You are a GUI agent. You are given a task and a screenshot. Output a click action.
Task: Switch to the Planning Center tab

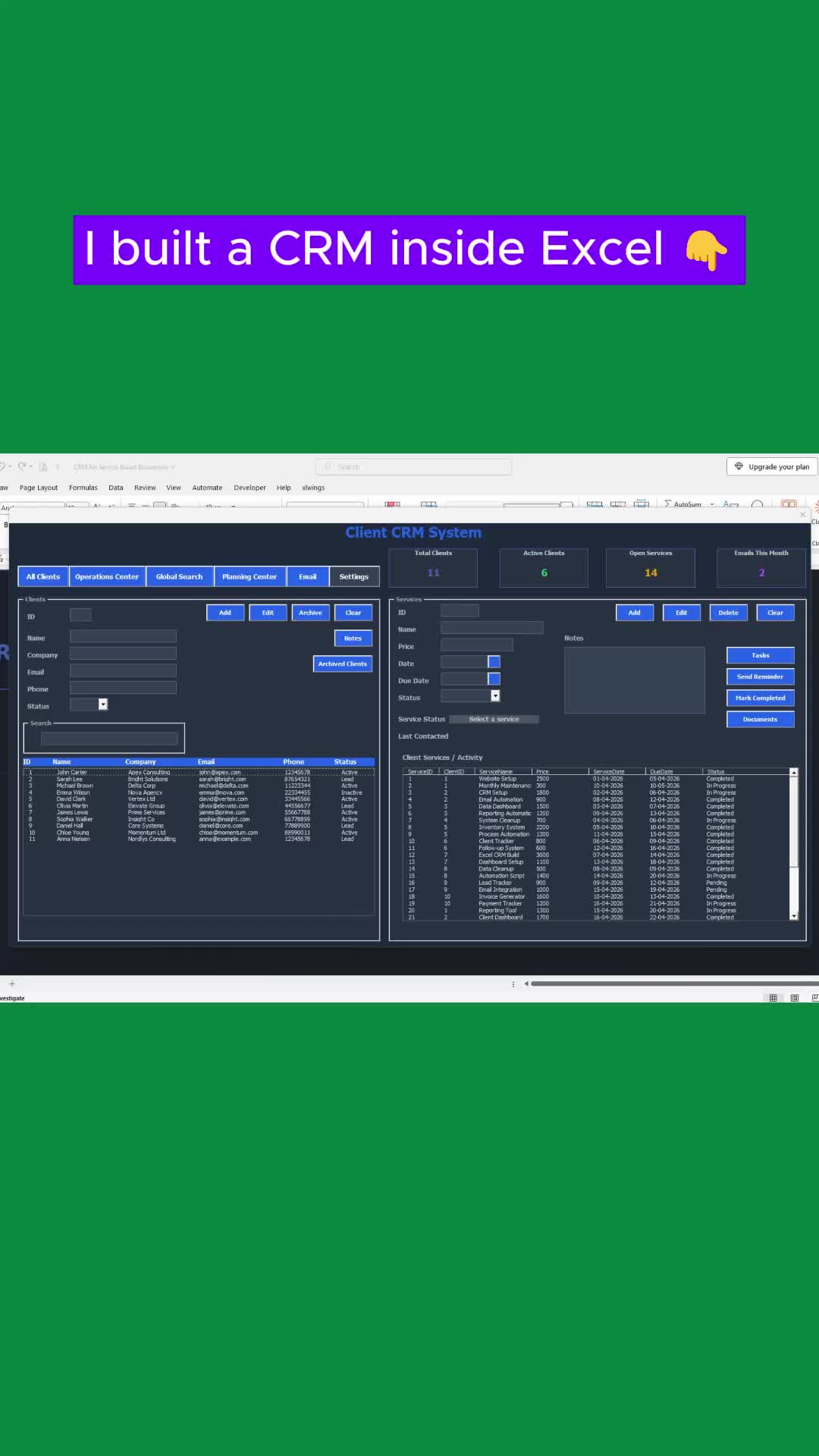pyautogui.click(x=249, y=577)
